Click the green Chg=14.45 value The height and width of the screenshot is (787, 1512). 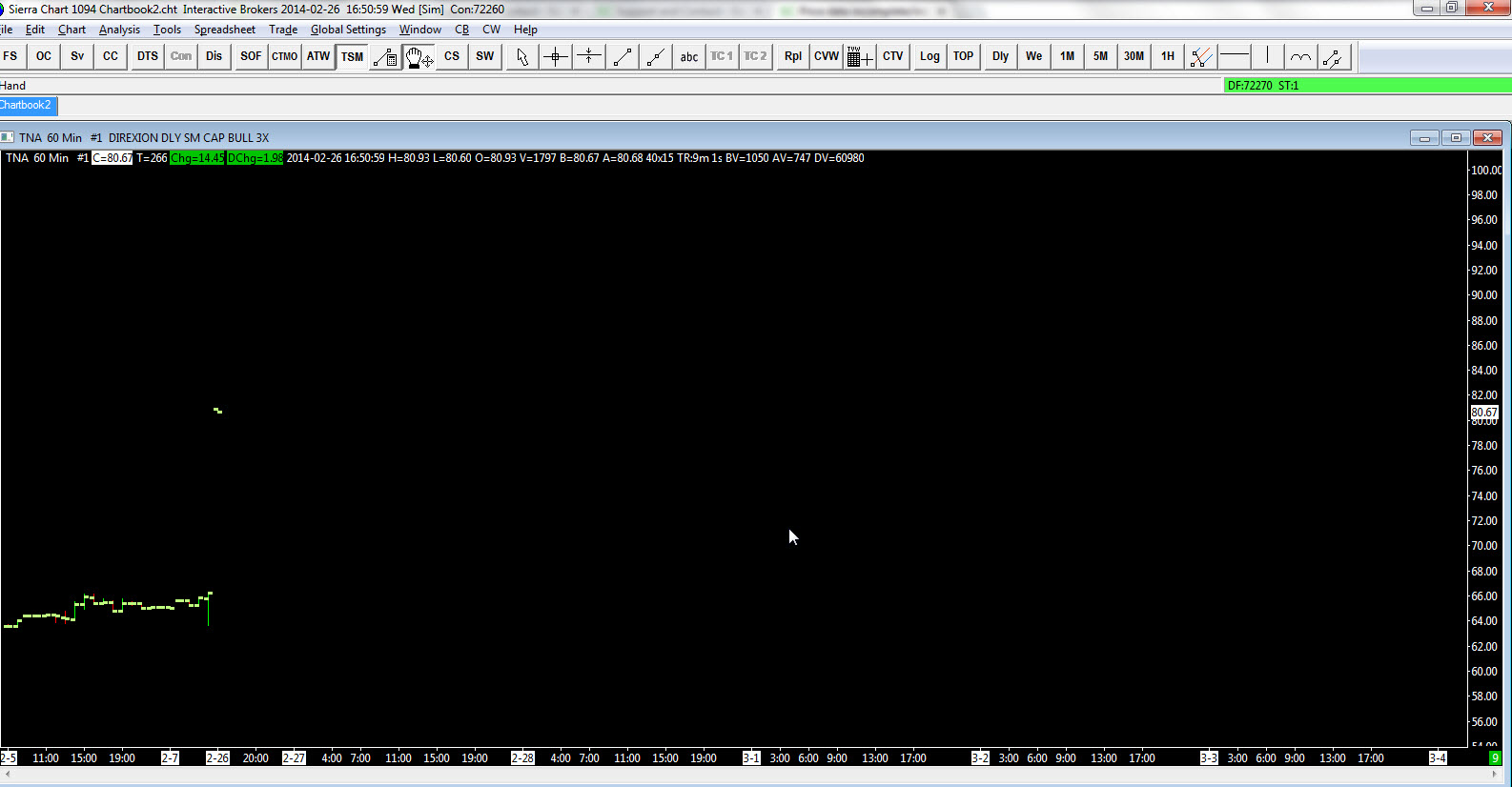click(x=197, y=158)
